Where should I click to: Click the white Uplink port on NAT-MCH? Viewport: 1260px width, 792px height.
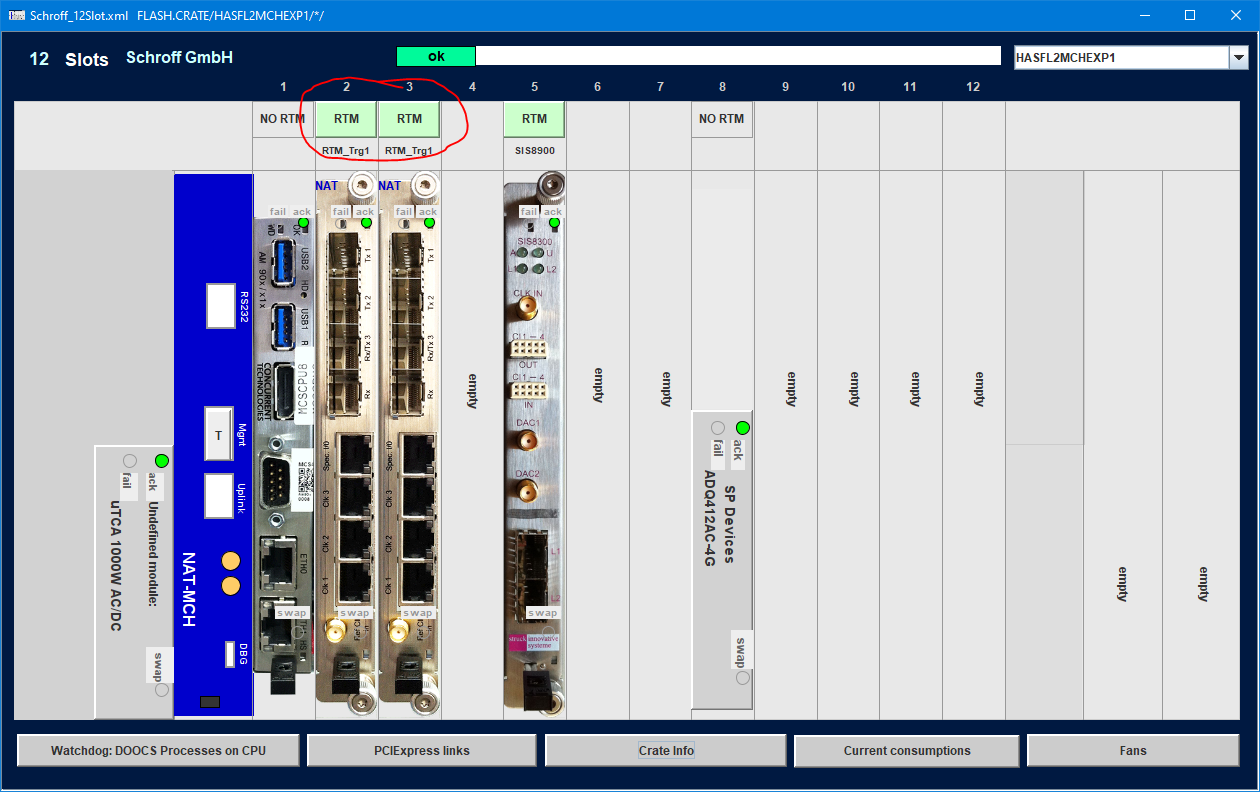pos(219,495)
